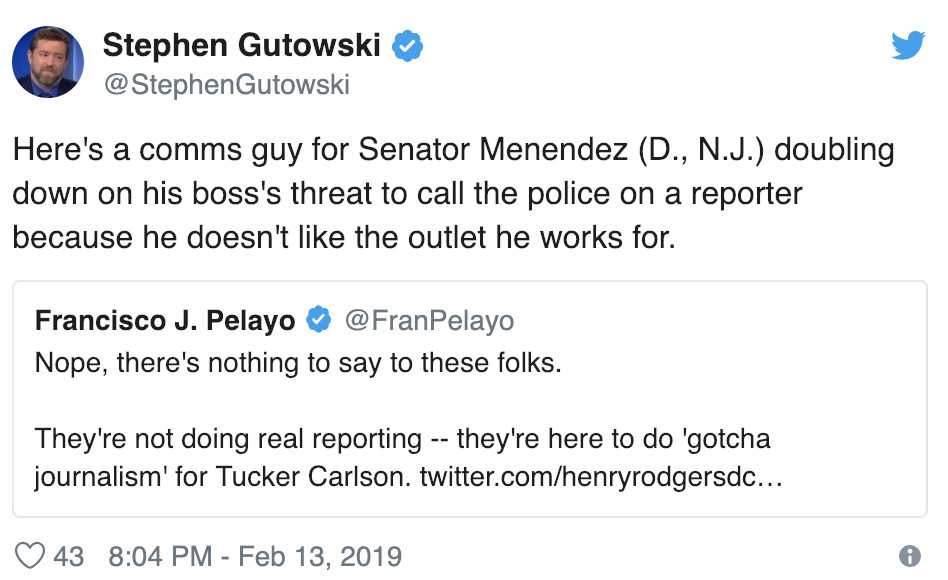Click "Tucker Carlson" in the quoted tweet
Screen dimensions: 948x580
[310, 476]
